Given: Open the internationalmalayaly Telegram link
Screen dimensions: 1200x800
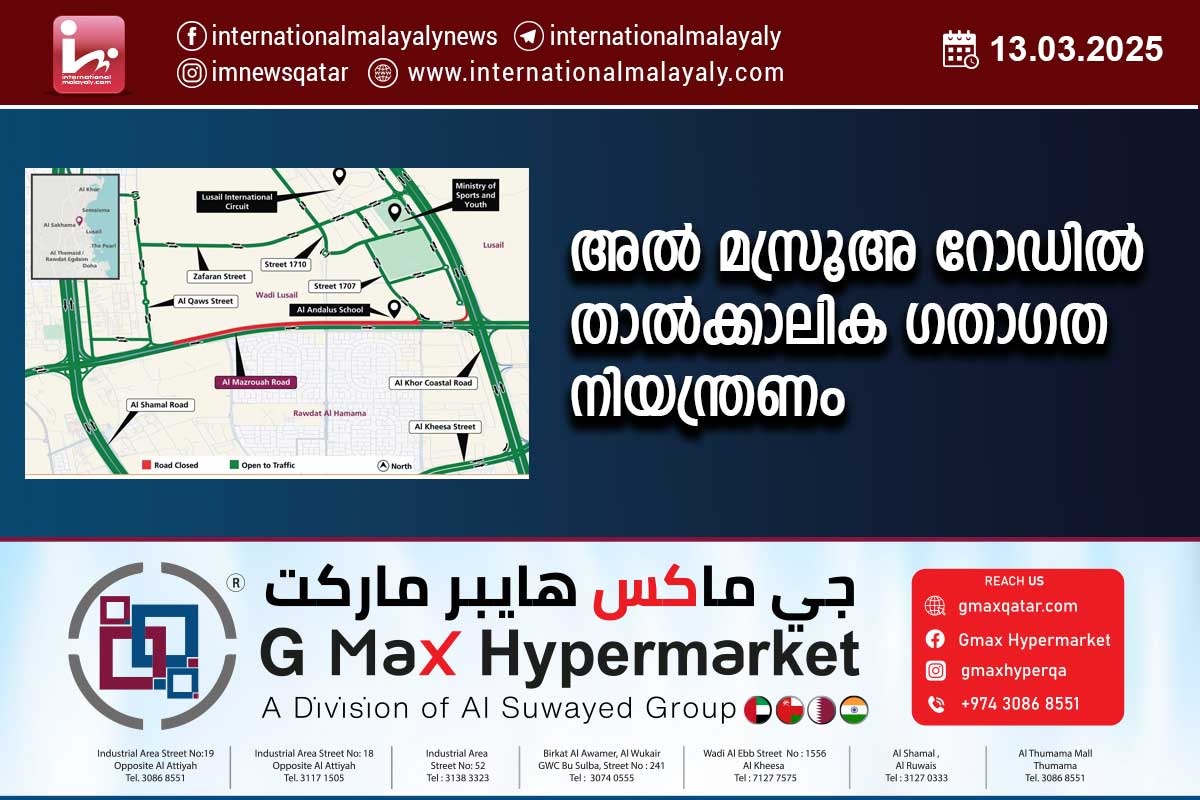Looking at the screenshot, I should (x=665, y=37).
